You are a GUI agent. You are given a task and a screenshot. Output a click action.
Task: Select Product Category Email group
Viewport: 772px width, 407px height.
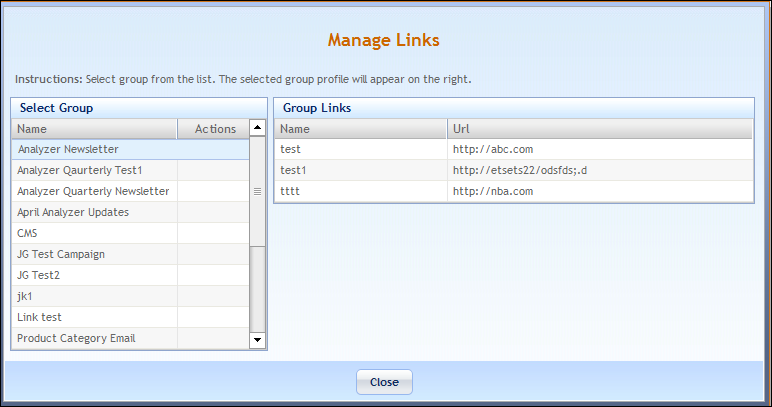point(130,339)
